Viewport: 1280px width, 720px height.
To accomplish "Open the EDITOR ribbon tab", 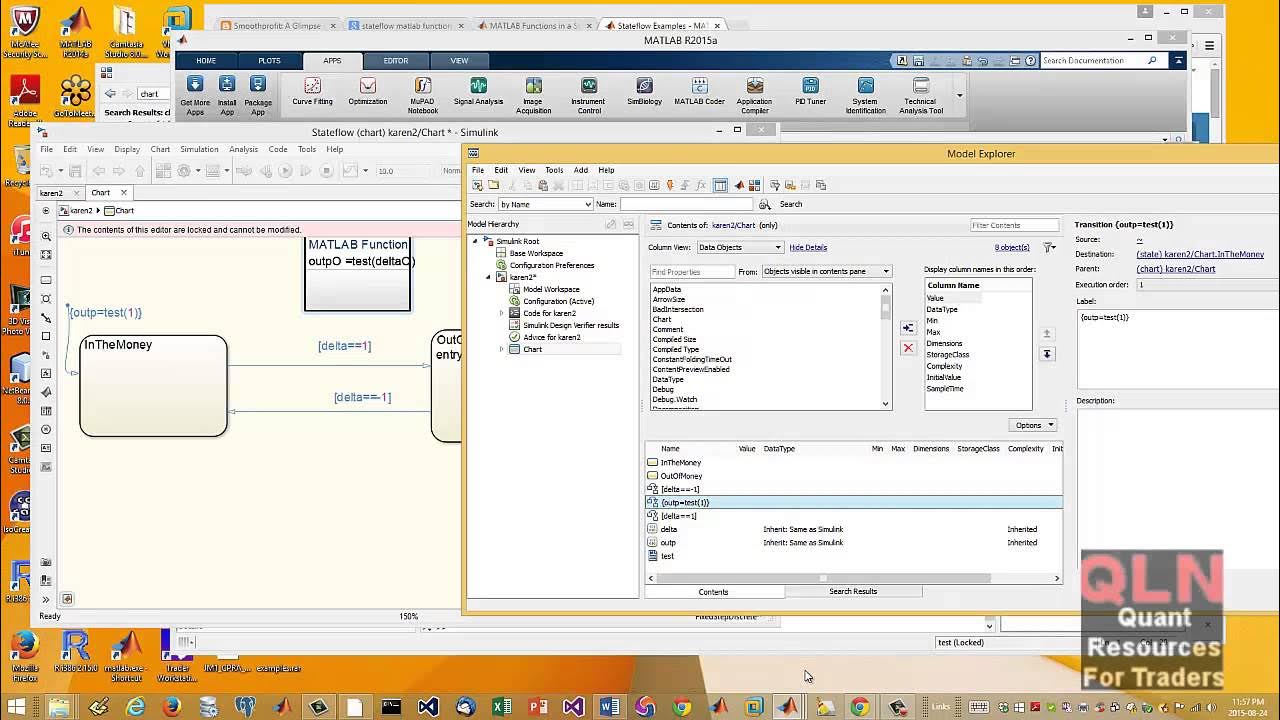I will [x=396, y=60].
